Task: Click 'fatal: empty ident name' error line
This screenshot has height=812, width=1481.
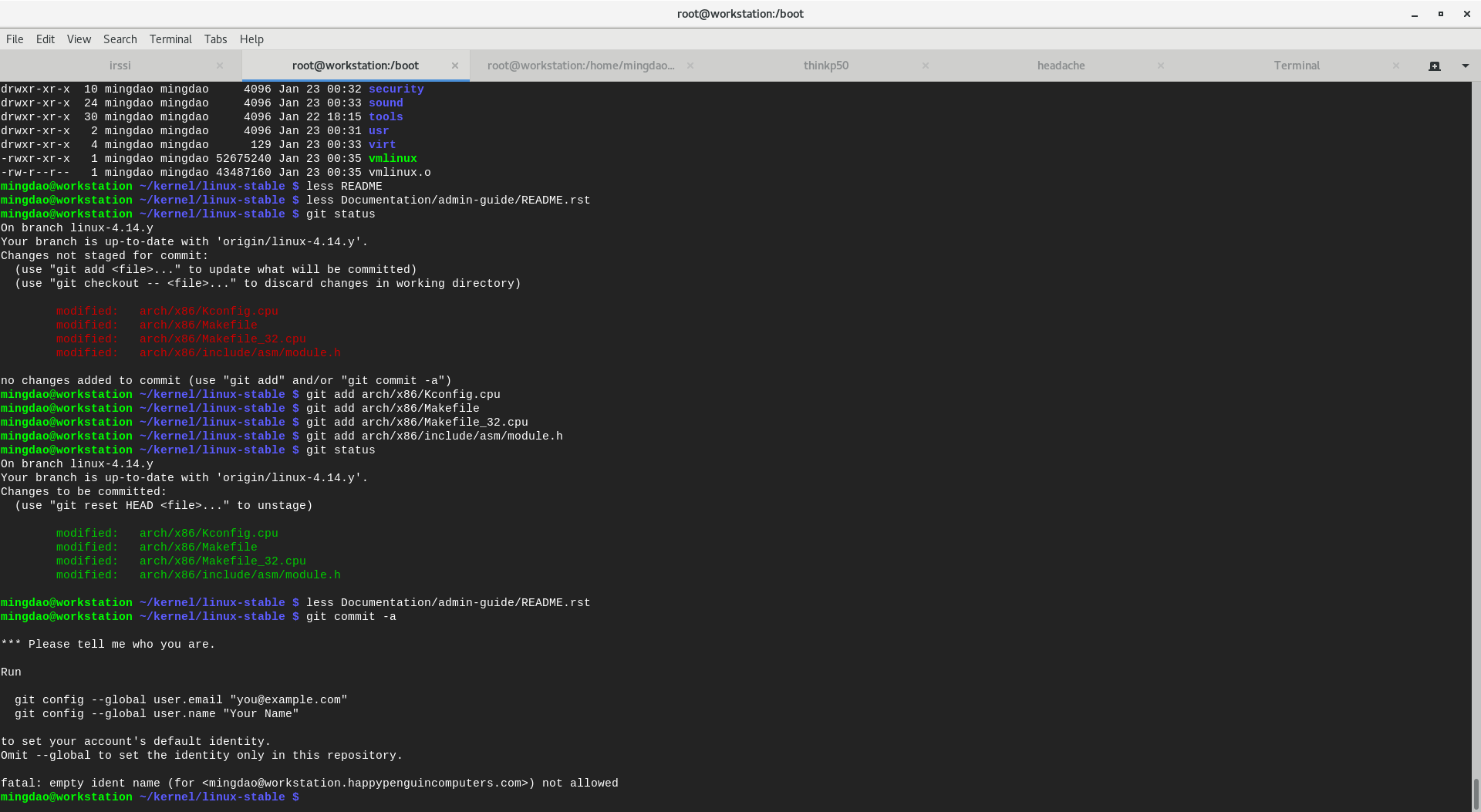Action: pyautogui.click(x=309, y=783)
